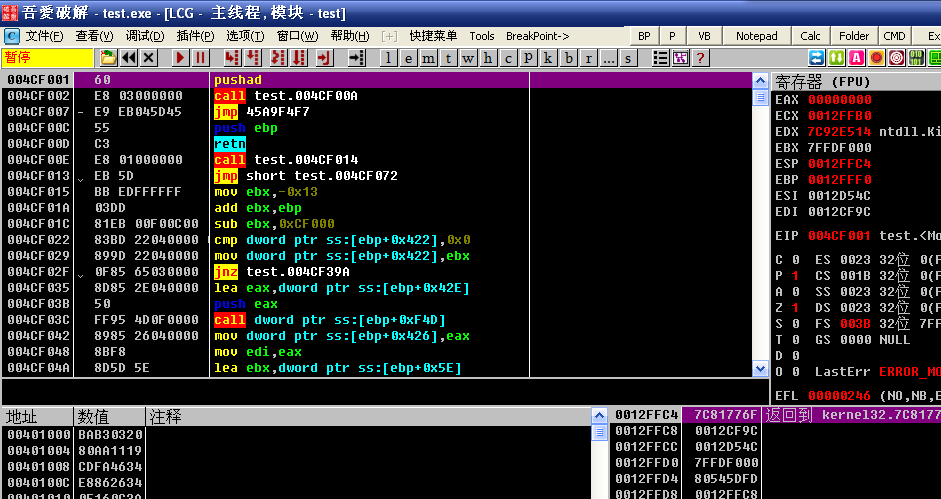Open Executable modules with e button
Viewport: 941px width, 499px height.
[409, 58]
